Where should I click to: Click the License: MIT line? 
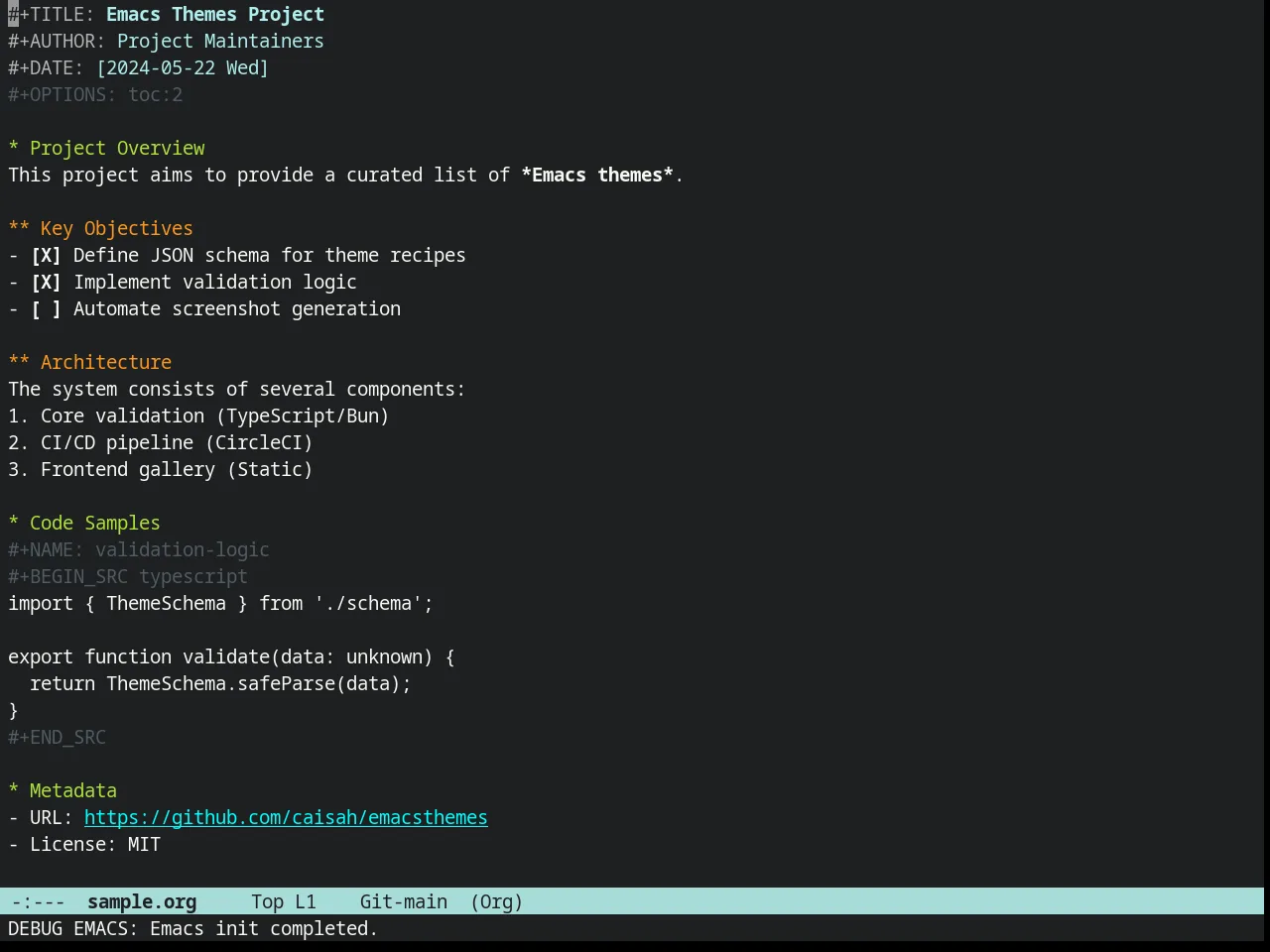click(x=84, y=845)
